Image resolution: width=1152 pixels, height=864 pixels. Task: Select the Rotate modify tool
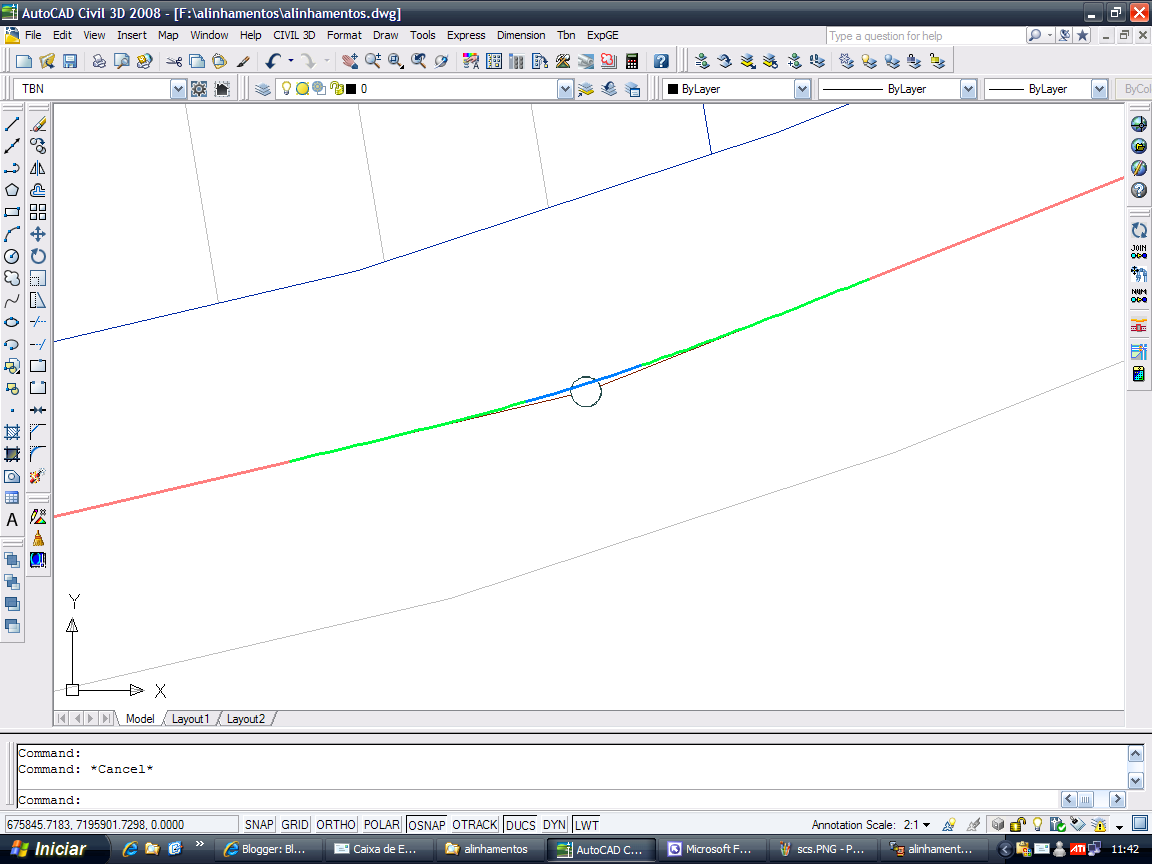[x=38, y=256]
